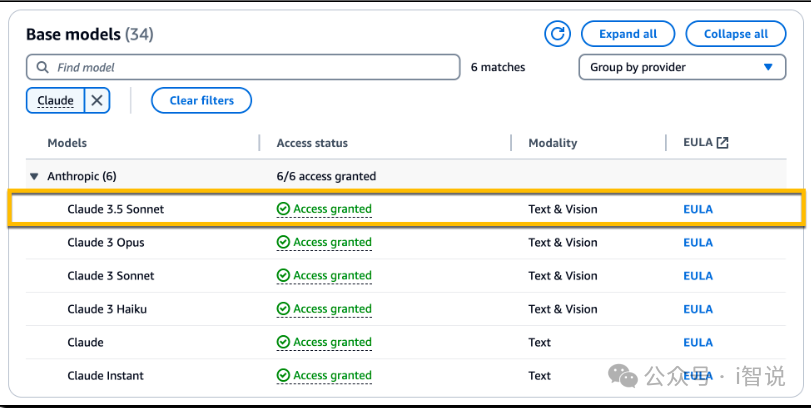Screen dimensions: 811x408
Task: Open the EULA link for Claude 3 Opus
Action: coord(697,242)
